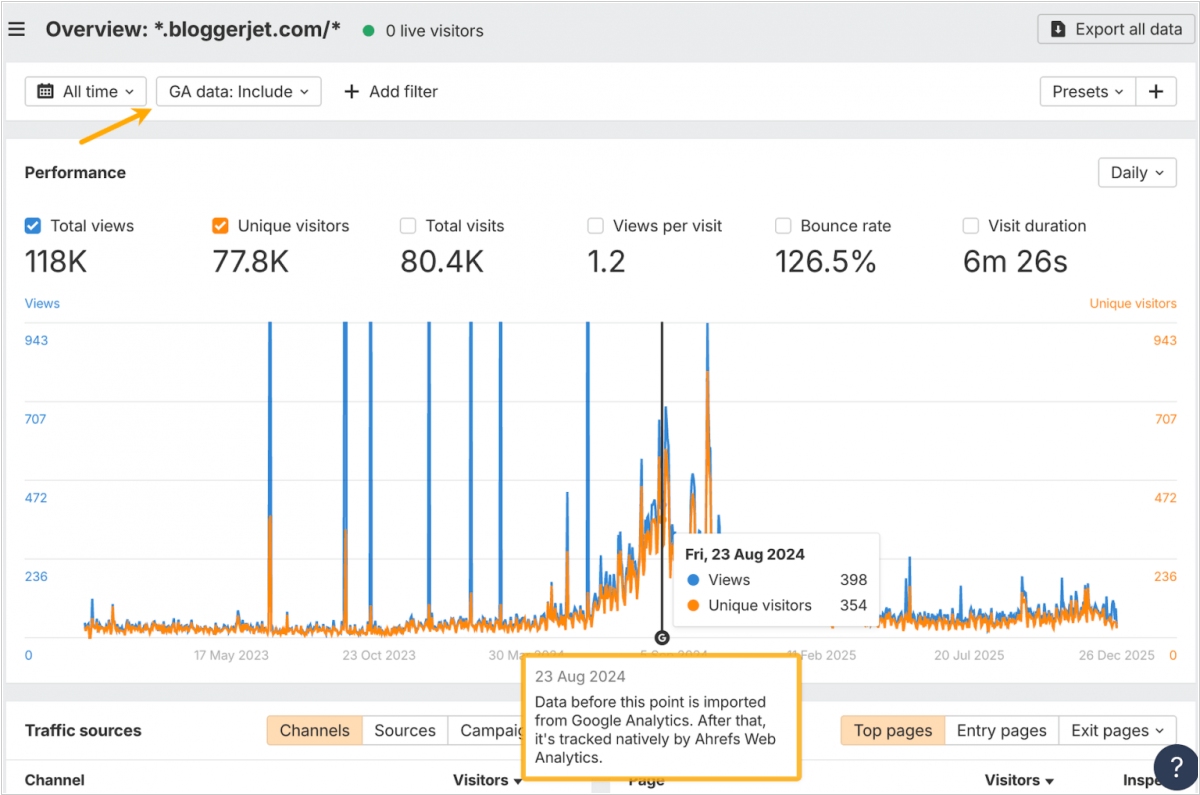Open the Presets dropdown
The width and height of the screenshot is (1200, 795).
coord(1088,92)
